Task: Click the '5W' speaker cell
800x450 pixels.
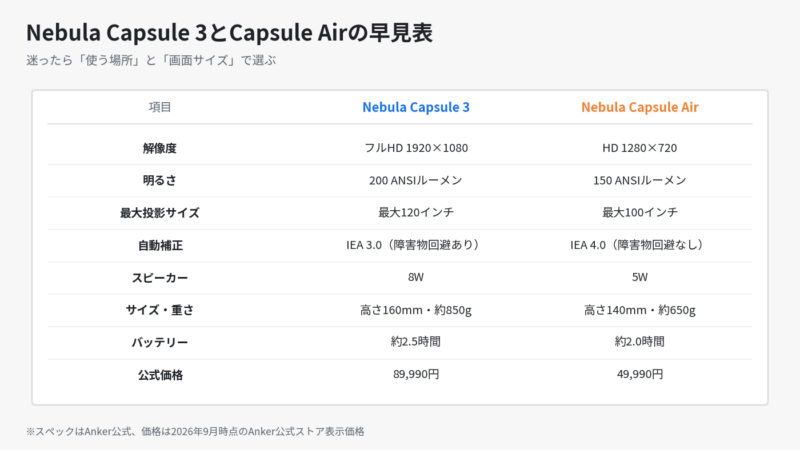Action: click(x=640, y=278)
